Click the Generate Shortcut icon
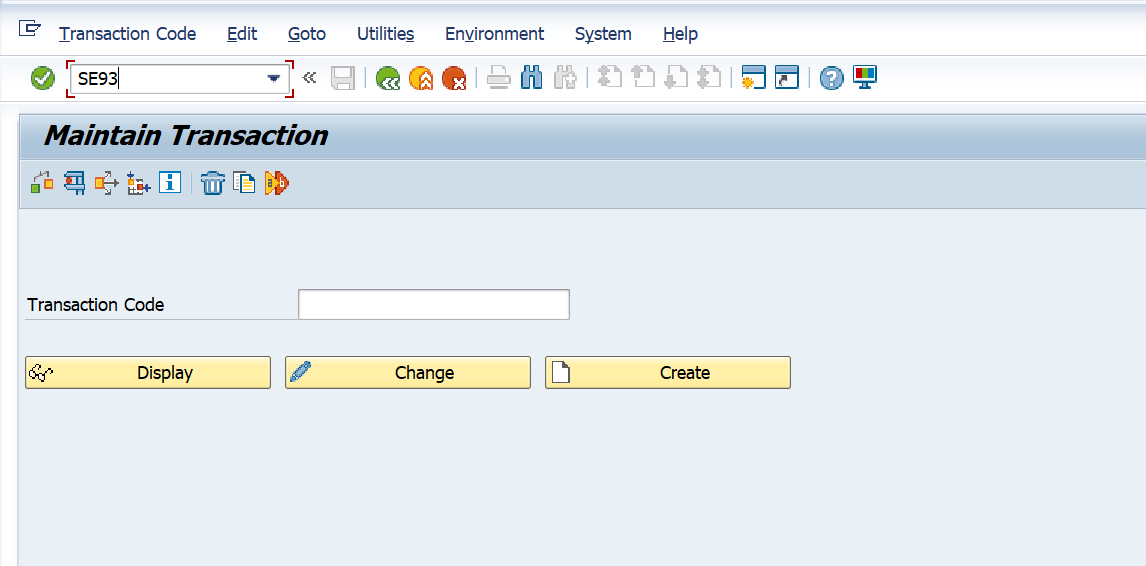 click(x=787, y=78)
